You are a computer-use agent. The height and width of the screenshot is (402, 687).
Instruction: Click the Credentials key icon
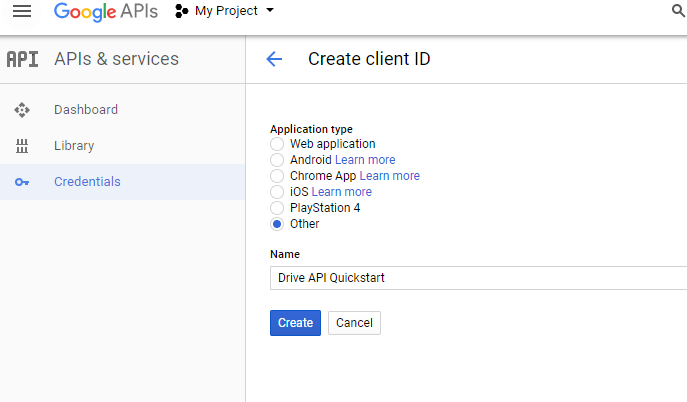[x=22, y=182]
